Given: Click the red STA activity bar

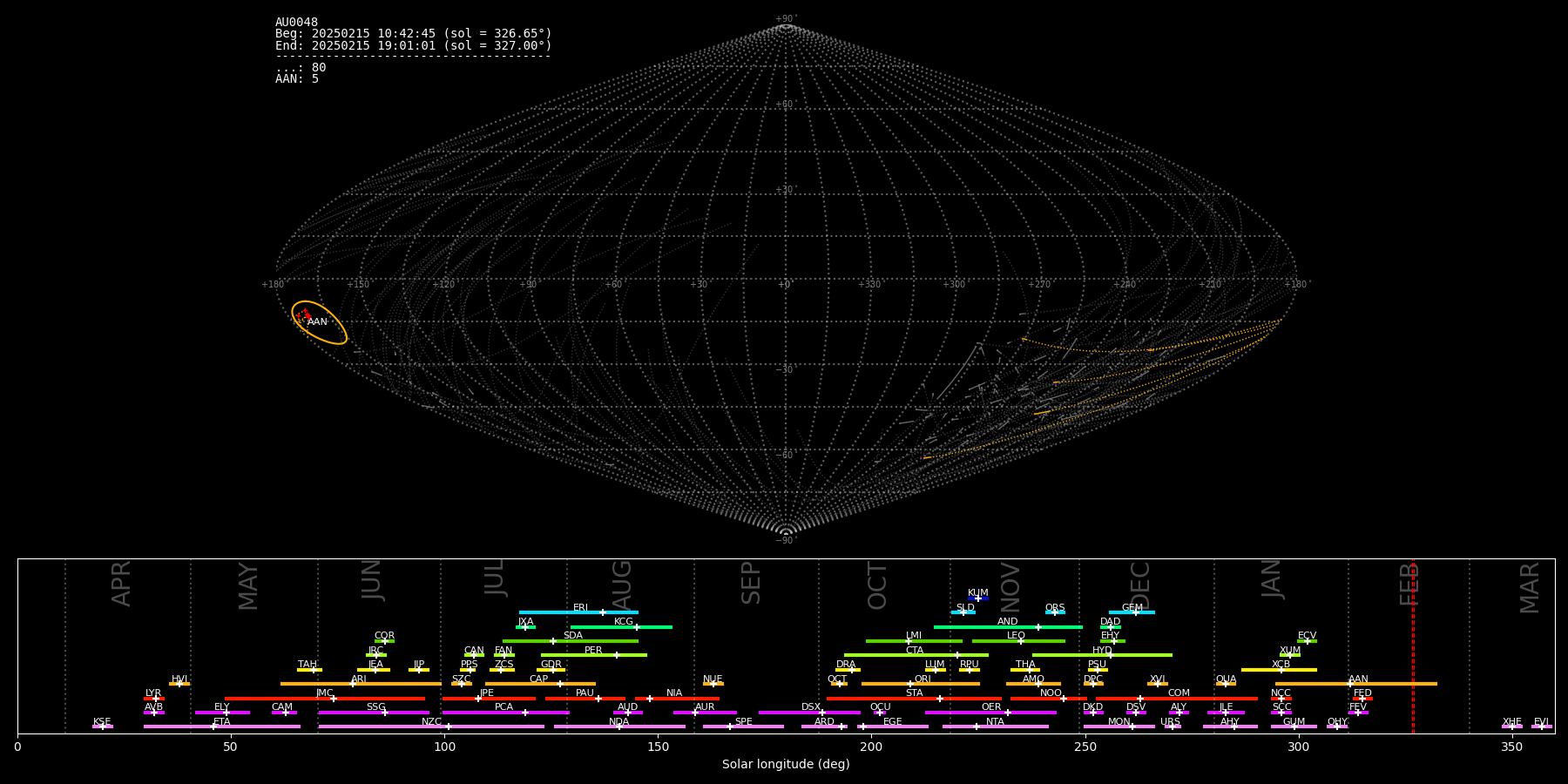Looking at the screenshot, I should [914, 698].
